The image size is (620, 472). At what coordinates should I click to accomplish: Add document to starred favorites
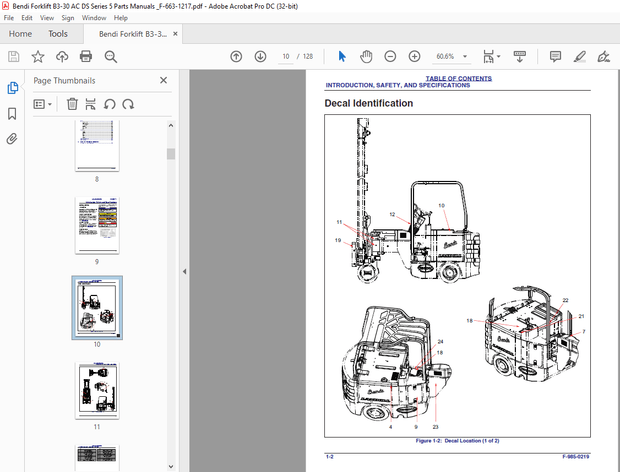click(x=38, y=57)
